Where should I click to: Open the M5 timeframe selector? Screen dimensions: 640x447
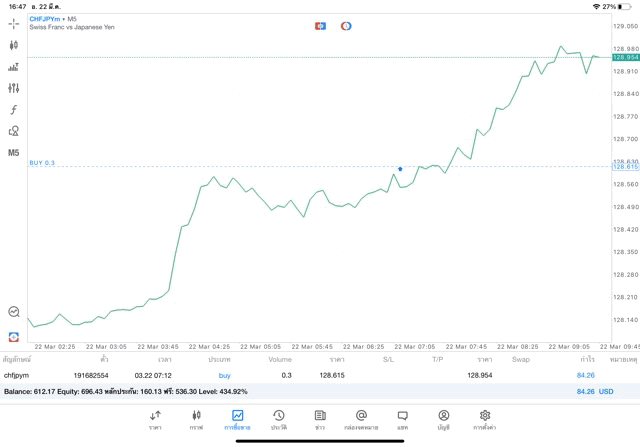click(x=14, y=153)
